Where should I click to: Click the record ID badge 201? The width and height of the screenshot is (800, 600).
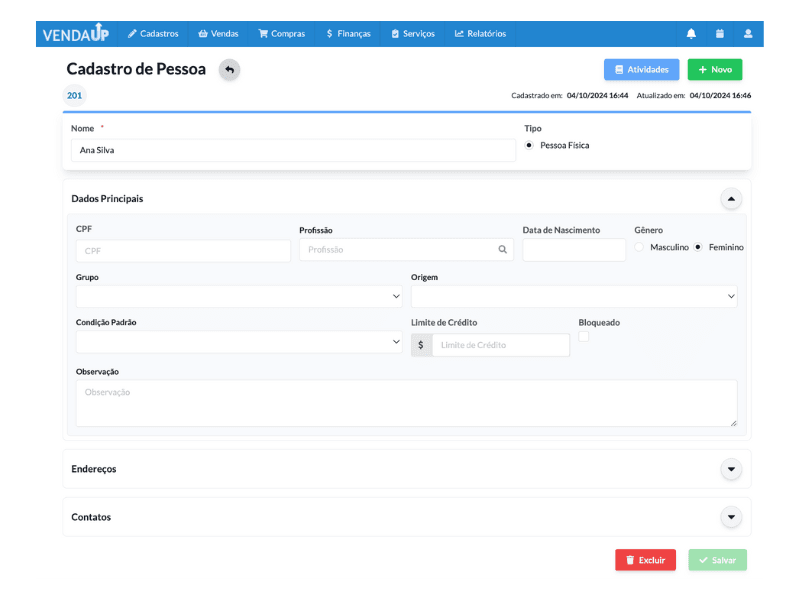[x=75, y=96]
